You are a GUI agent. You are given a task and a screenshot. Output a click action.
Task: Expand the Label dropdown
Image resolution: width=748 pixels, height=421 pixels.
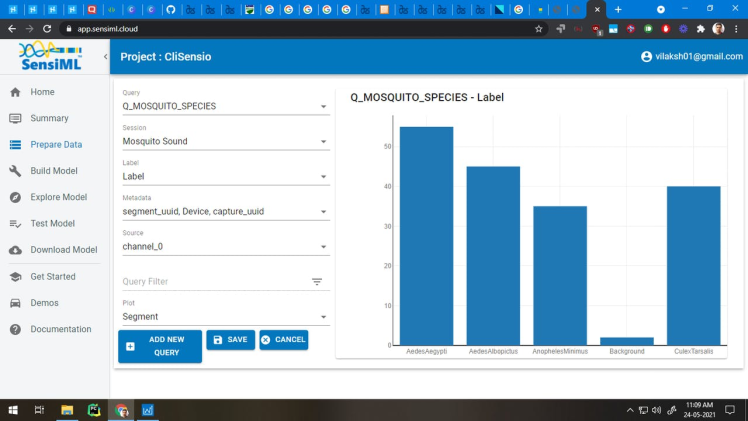coord(225,176)
